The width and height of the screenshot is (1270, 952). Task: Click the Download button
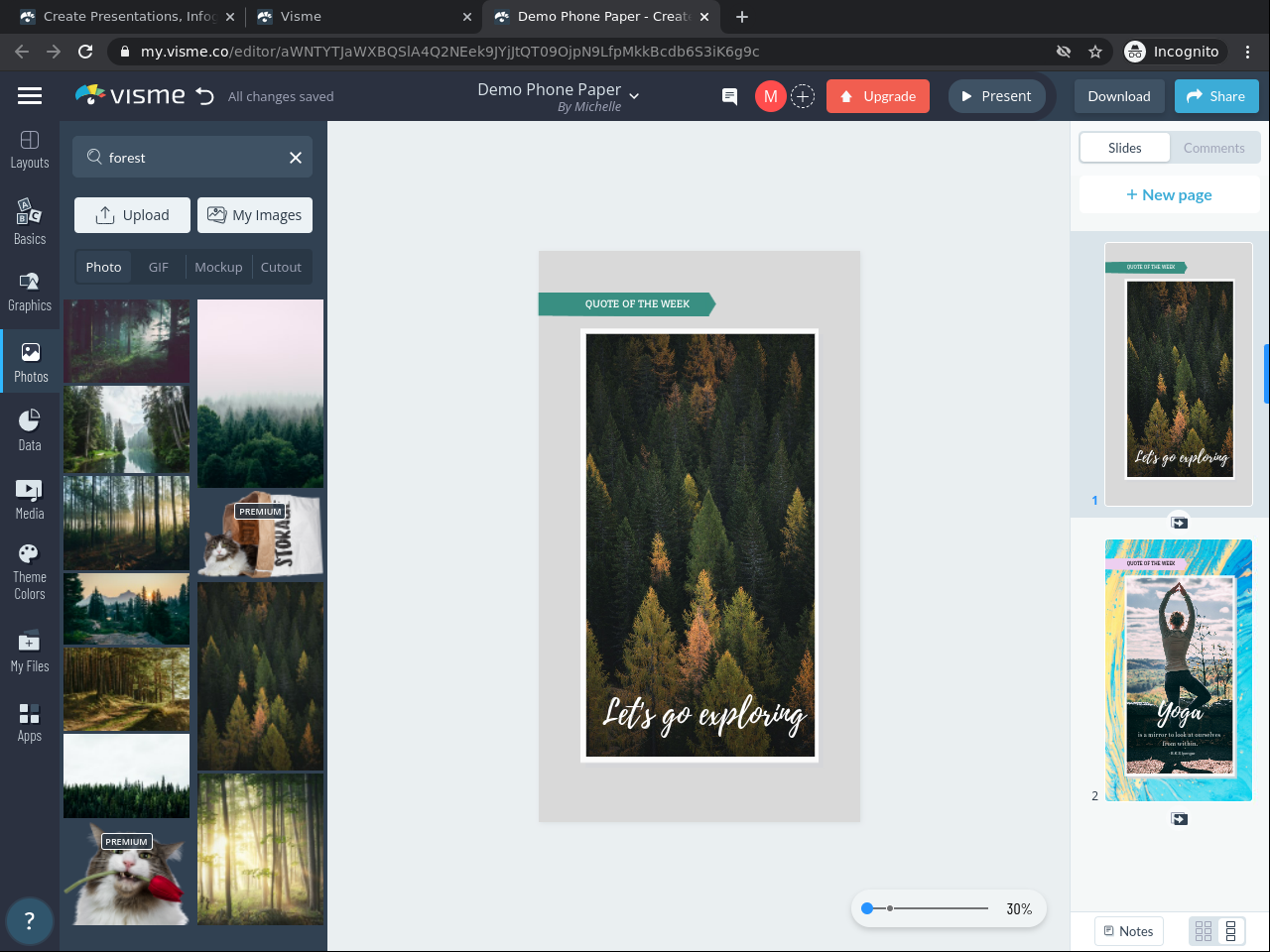coord(1119,96)
